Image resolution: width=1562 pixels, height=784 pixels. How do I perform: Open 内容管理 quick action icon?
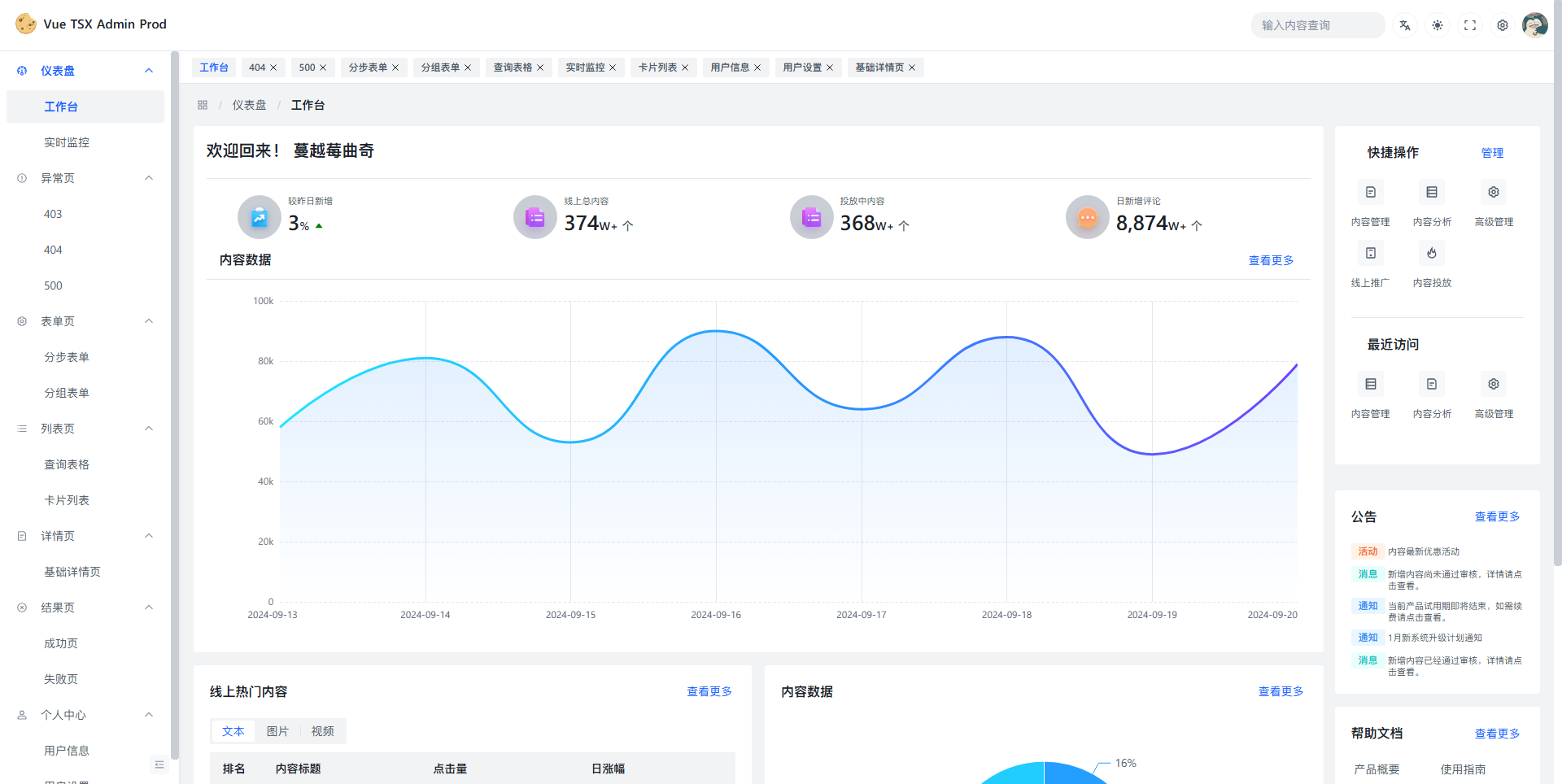tap(1371, 193)
